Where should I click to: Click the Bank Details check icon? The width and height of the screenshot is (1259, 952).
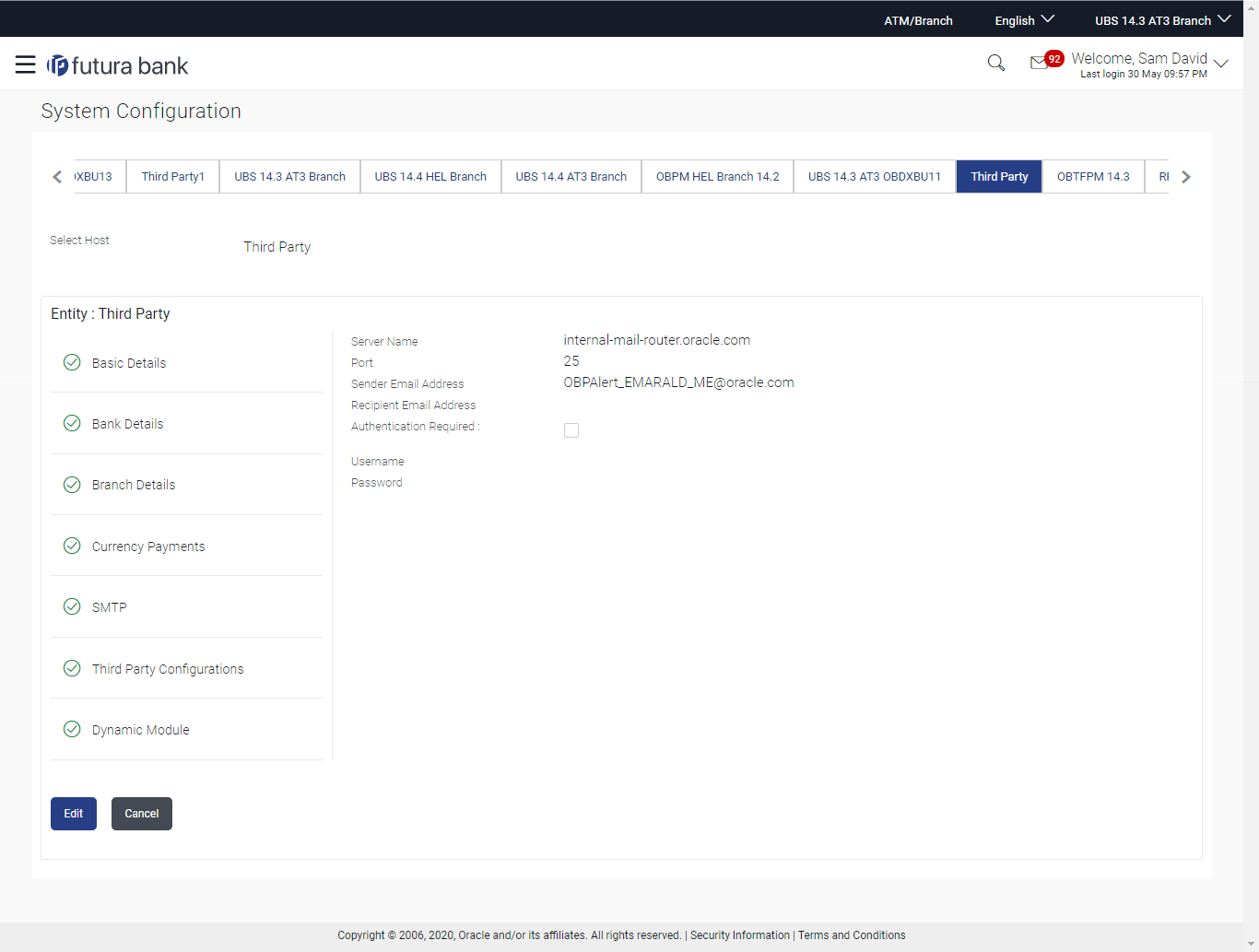click(72, 423)
